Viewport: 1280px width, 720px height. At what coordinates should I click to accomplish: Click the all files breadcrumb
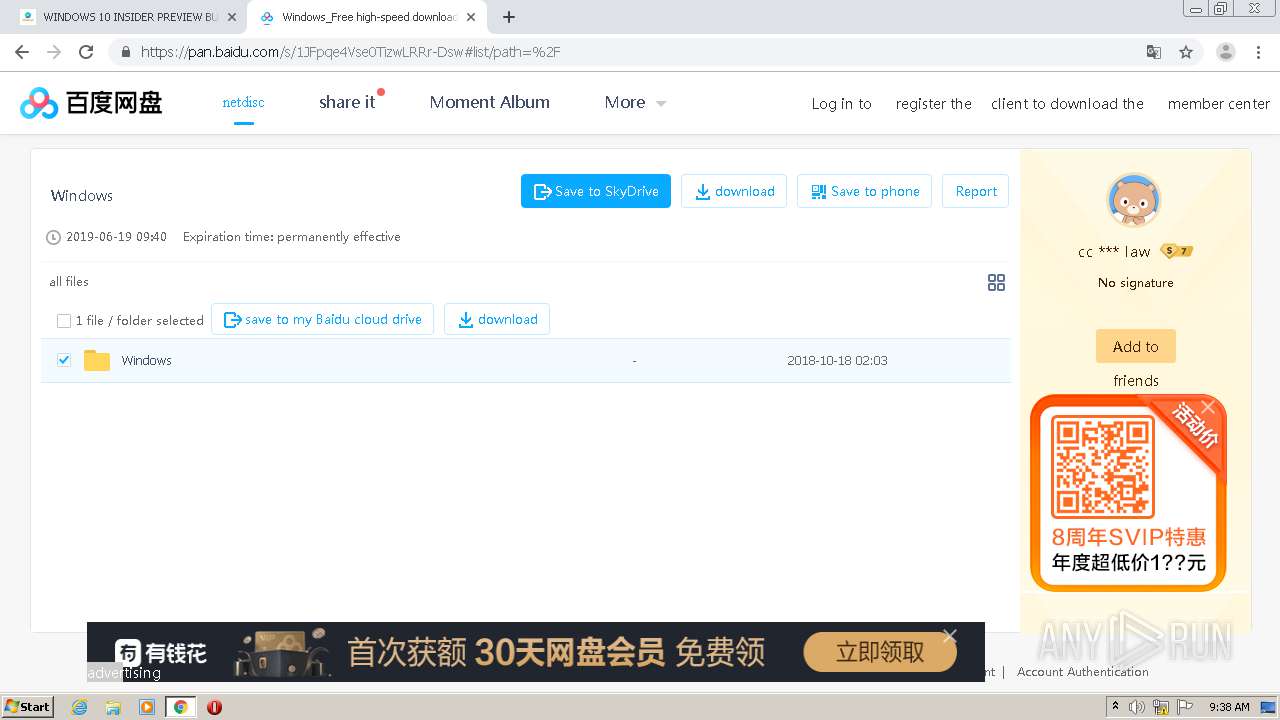(69, 282)
